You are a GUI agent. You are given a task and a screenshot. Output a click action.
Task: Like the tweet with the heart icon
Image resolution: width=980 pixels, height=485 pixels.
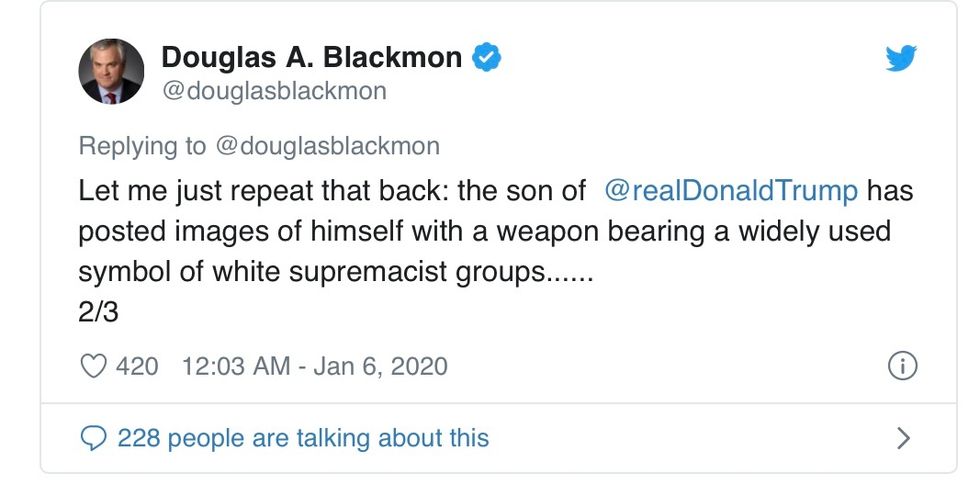click(x=93, y=366)
